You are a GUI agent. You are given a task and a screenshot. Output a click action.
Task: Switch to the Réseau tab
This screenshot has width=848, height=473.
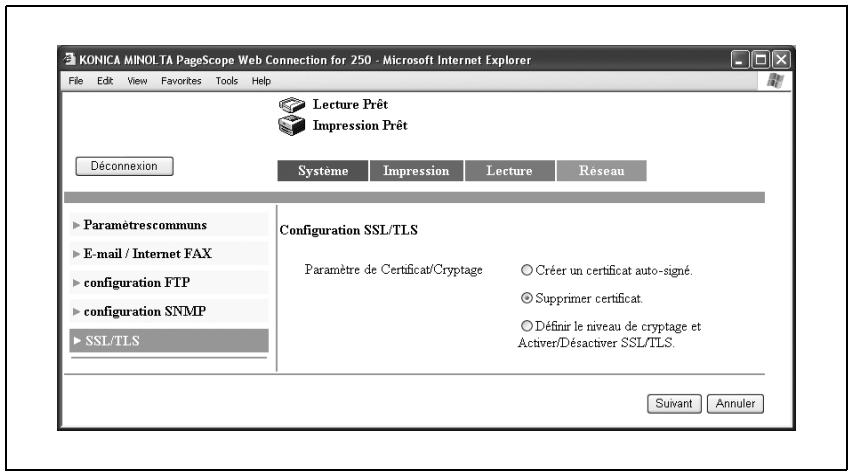pyautogui.click(x=601, y=171)
